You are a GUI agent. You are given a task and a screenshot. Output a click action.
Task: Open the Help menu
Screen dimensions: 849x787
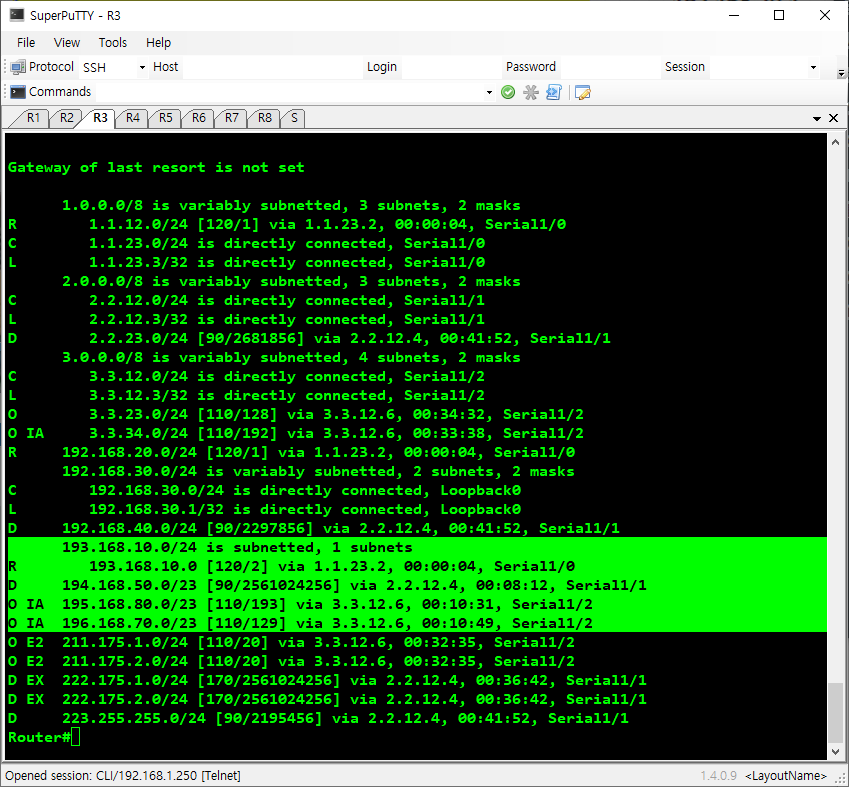click(x=158, y=43)
